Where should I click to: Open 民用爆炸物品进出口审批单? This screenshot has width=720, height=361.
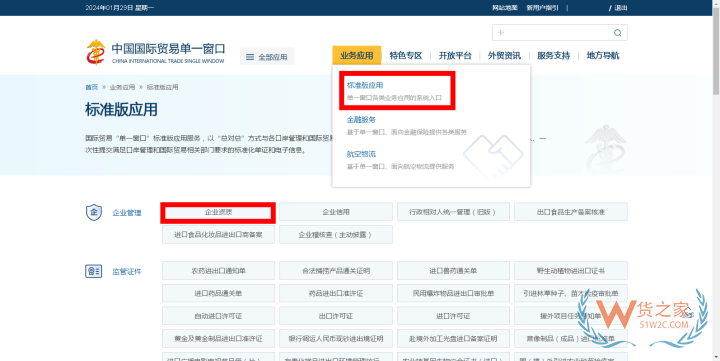point(453,293)
